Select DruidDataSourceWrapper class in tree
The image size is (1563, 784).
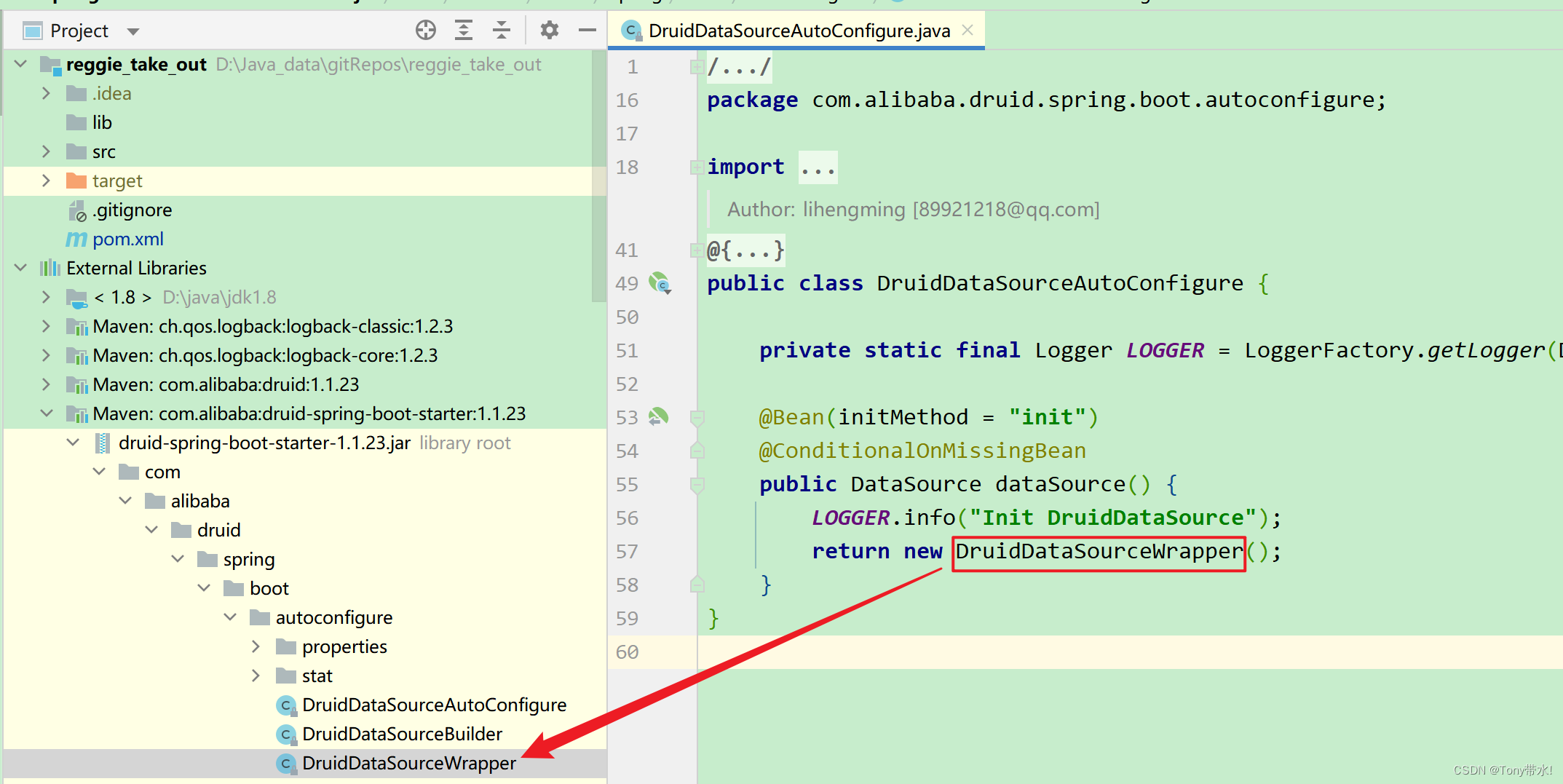pos(408,764)
